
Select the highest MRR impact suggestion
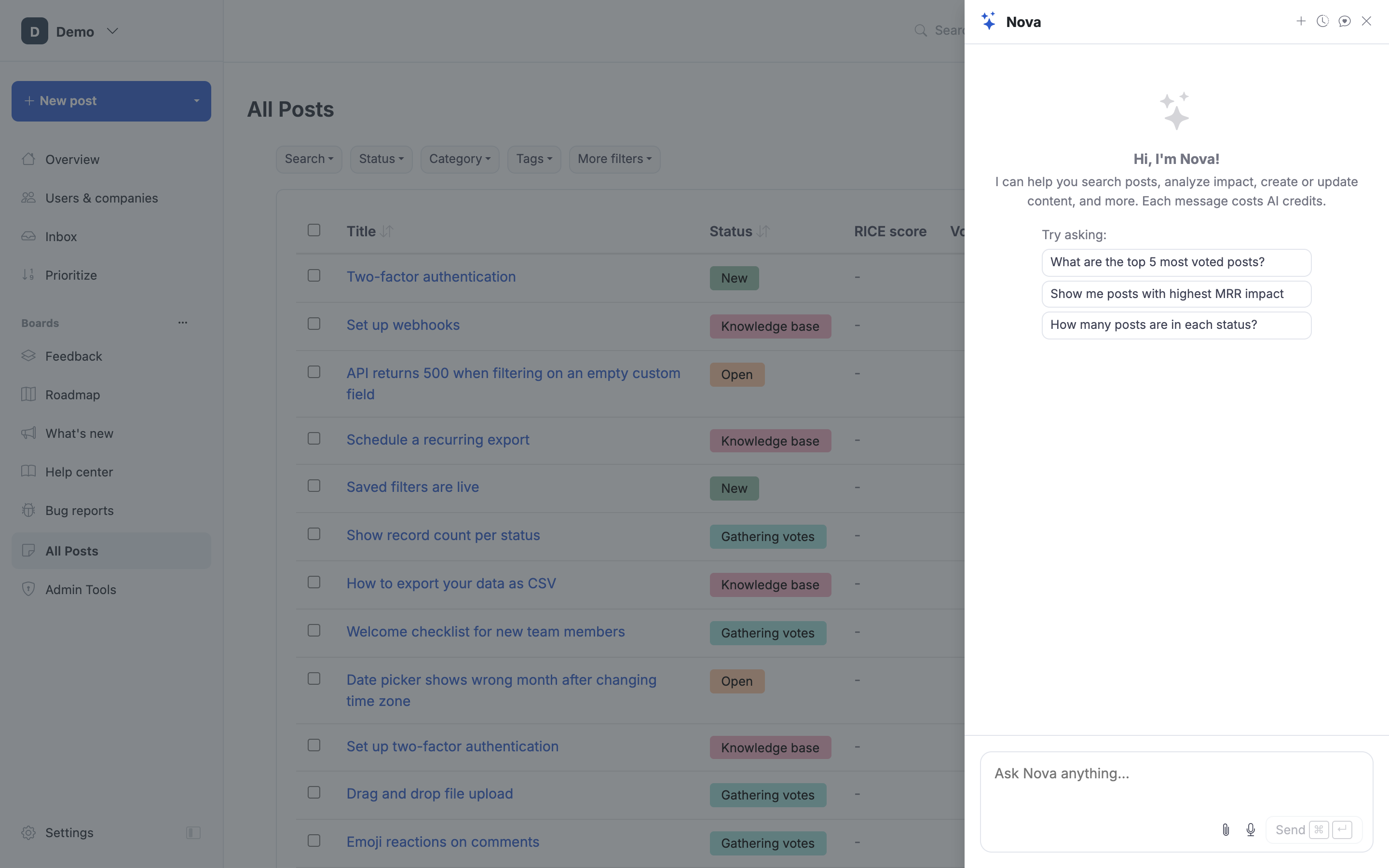[1176, 294]
